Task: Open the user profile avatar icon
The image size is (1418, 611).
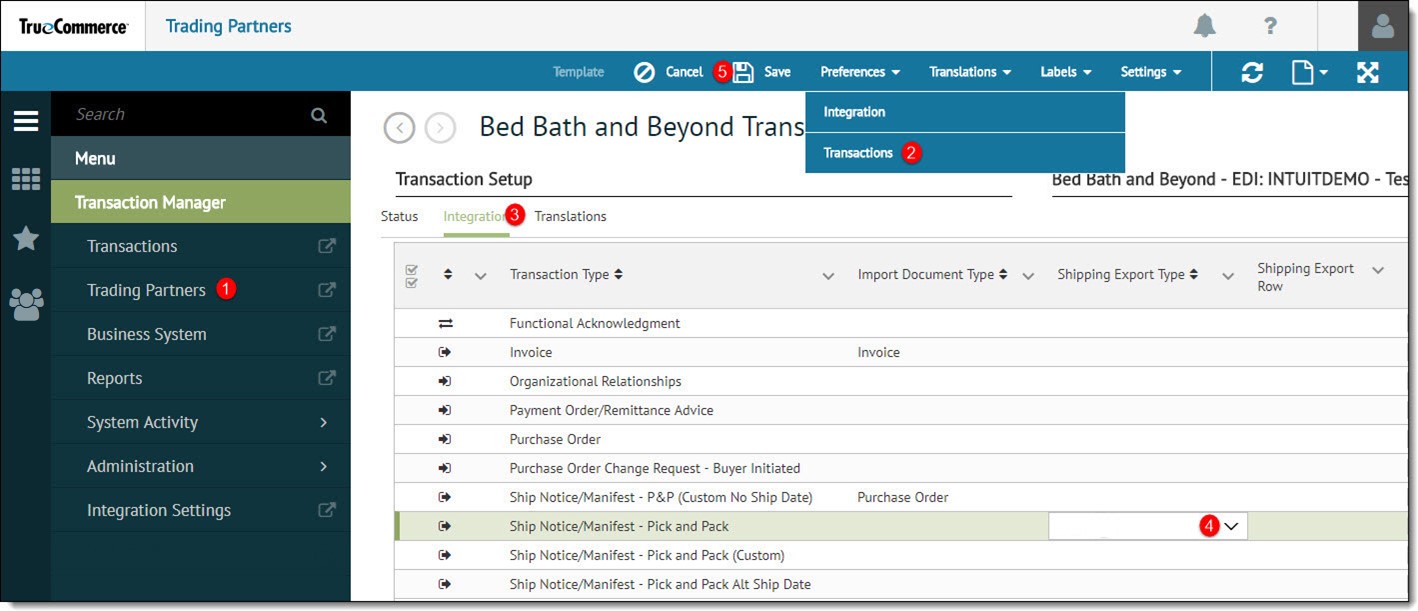Action: tap(1383, 26)
